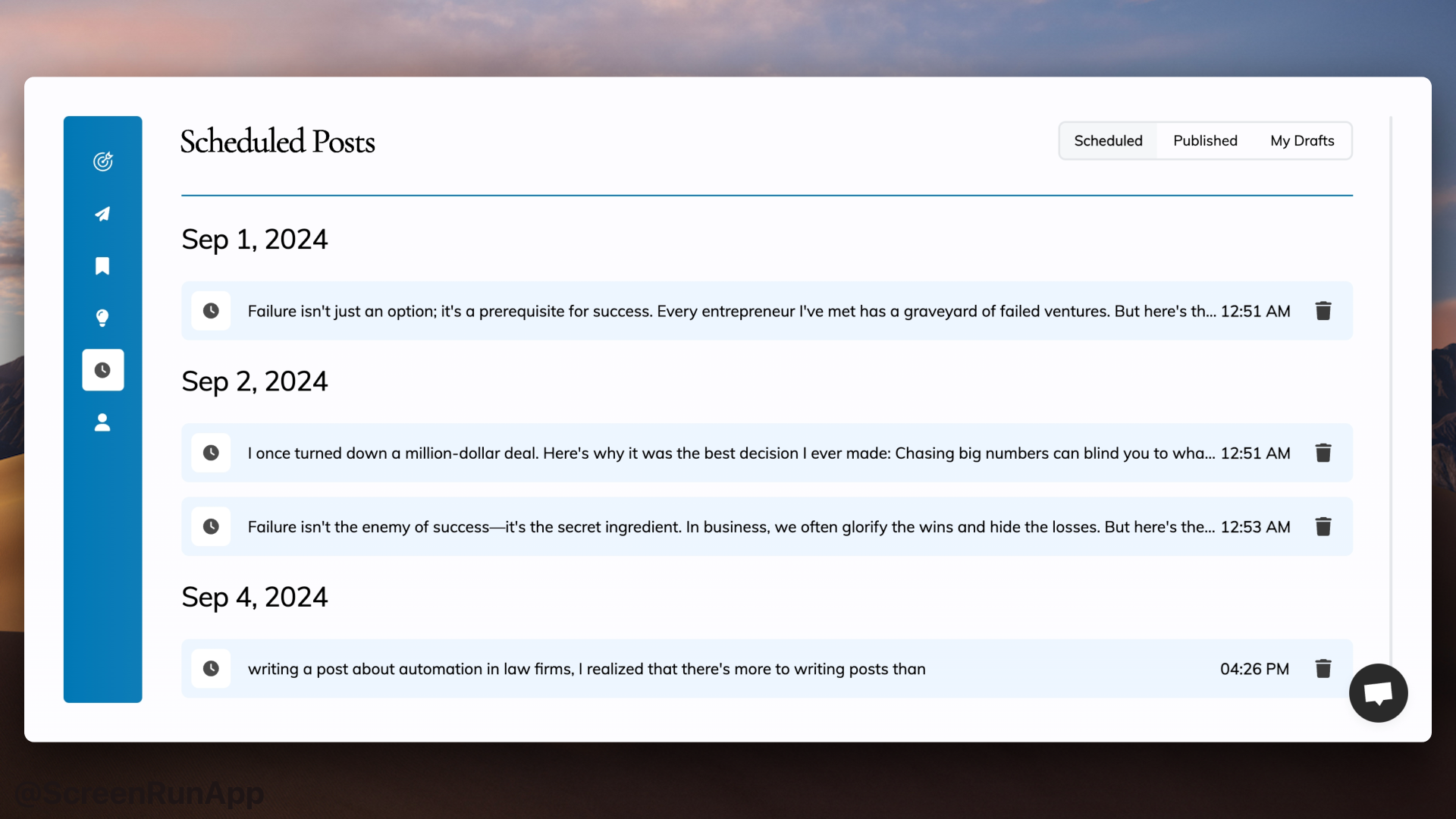Open the paper plane send icon in sidebar
Image resolution: width=1456 pixels, height=819 pixels.
102,214
